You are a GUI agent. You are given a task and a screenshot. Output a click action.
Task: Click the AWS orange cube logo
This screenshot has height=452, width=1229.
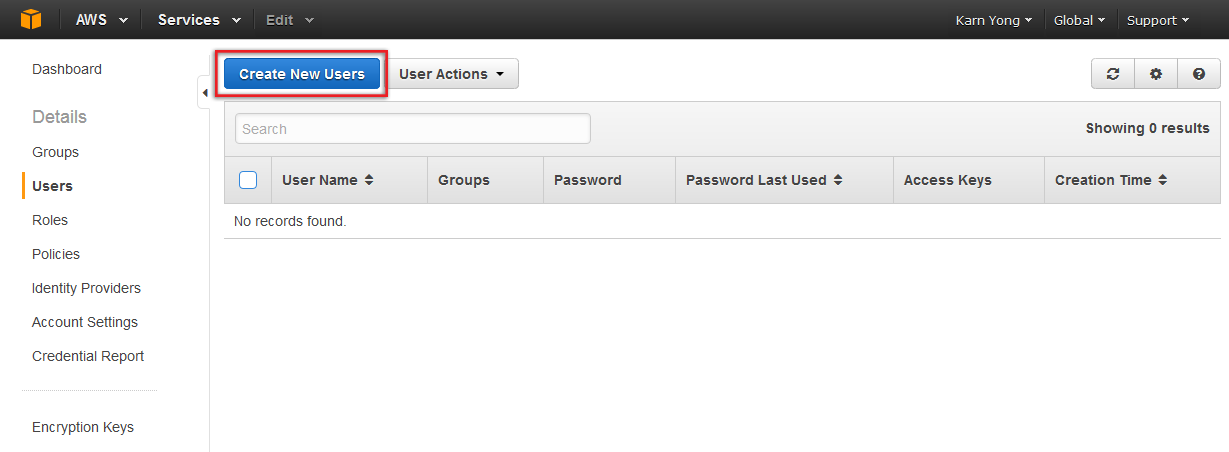[31, 19]
